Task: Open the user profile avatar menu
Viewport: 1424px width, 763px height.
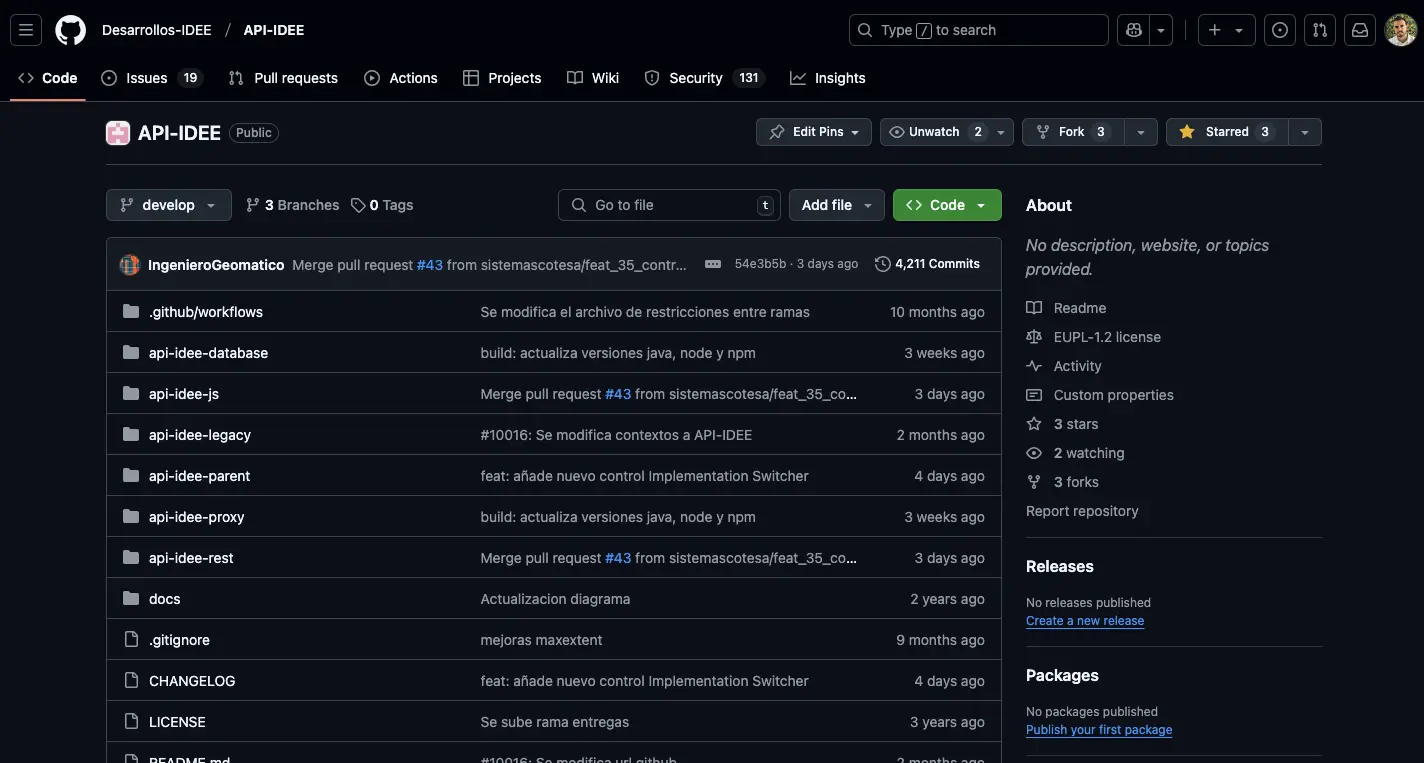Action: point(1400,30)
